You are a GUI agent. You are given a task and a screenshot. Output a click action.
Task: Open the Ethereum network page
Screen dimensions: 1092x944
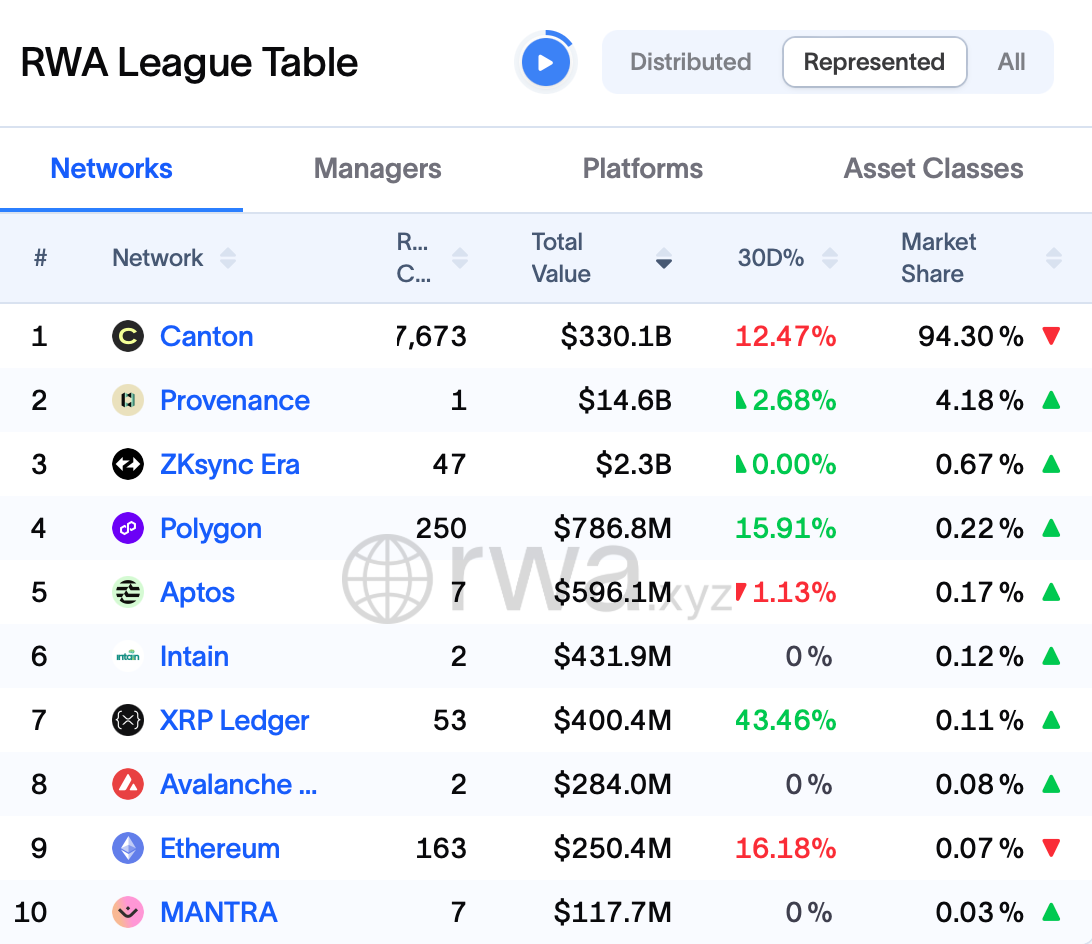click(220, 848)
